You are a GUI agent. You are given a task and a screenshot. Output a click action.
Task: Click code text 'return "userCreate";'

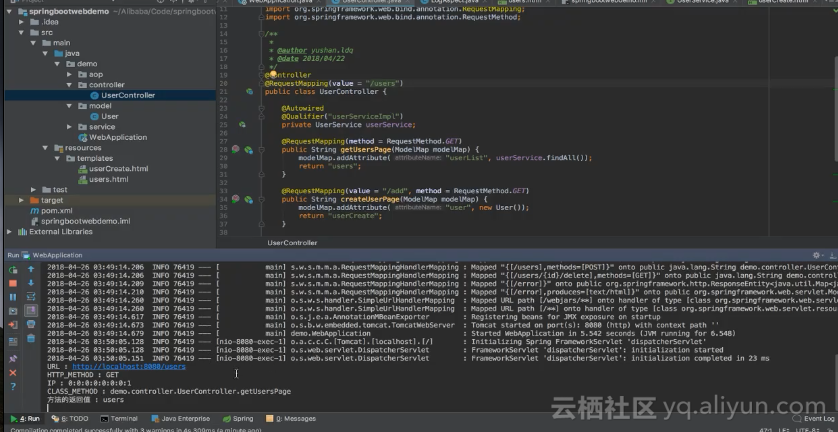pyautogui.click(x=340, y=216)
